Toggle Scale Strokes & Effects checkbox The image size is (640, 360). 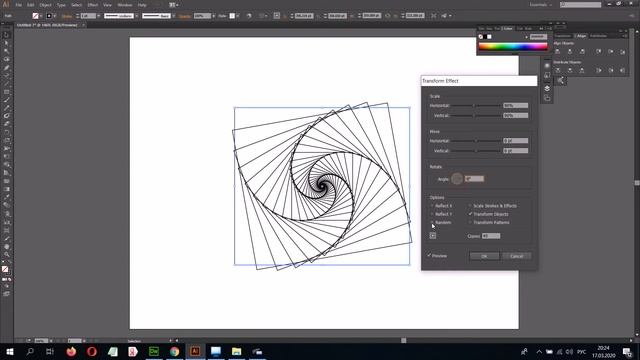point(470,206)
